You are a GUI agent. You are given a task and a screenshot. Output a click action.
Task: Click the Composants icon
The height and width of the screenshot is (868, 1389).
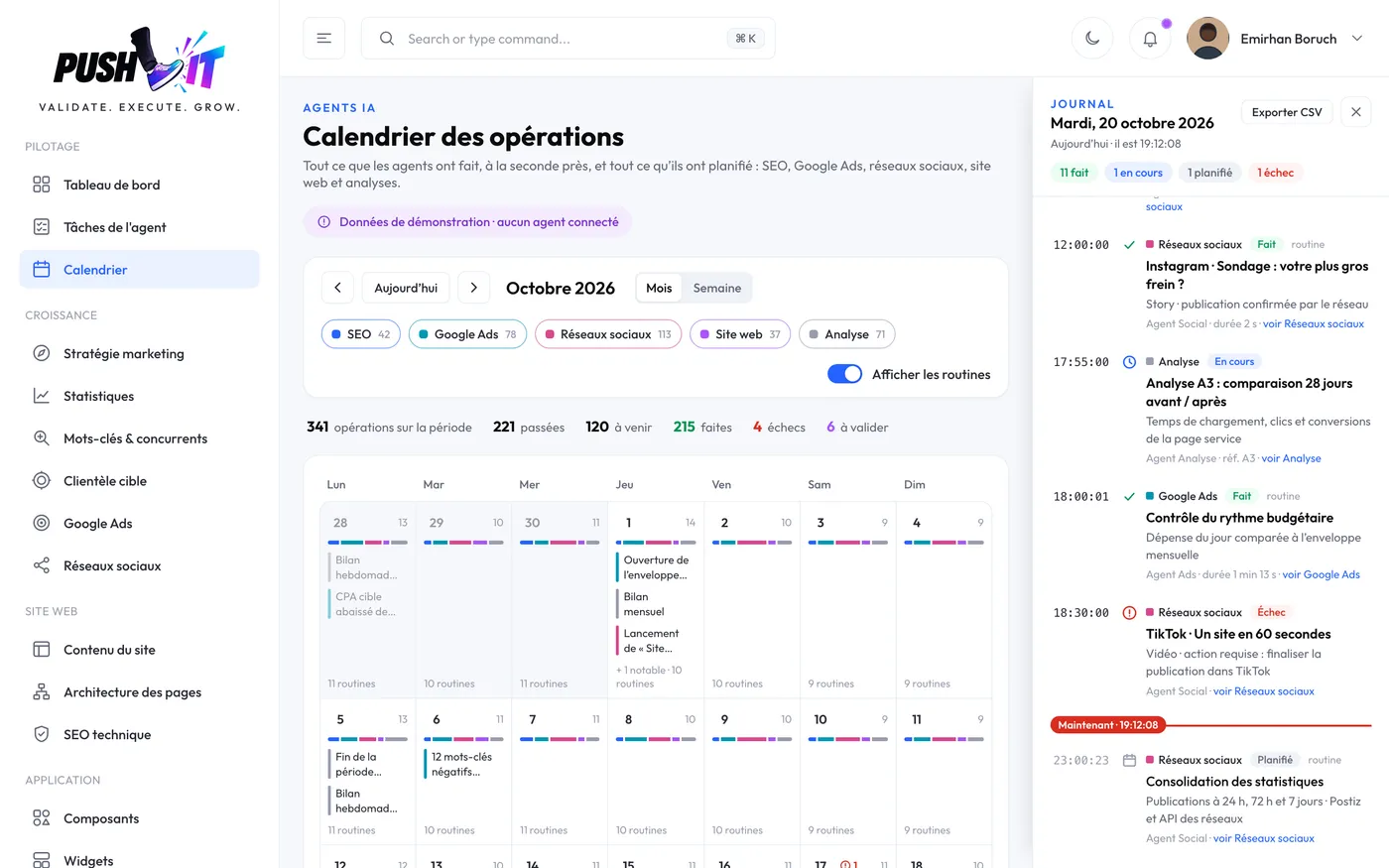(x=42, y=818)
